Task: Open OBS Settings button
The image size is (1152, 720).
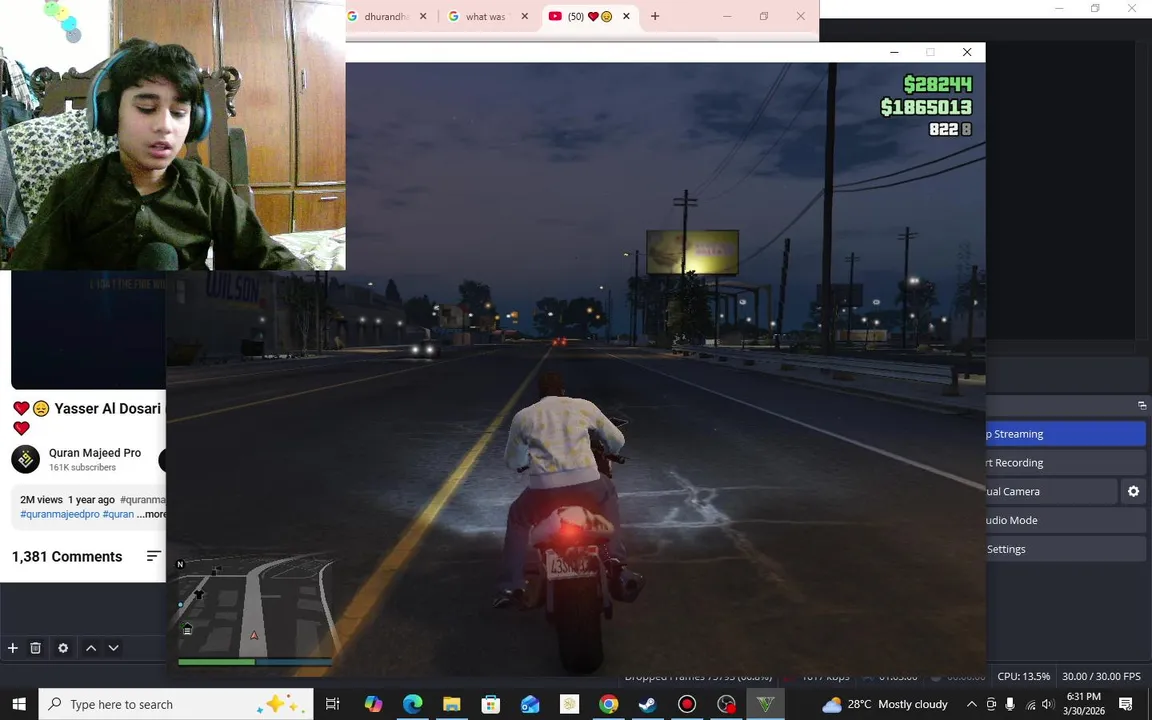Action: [x=1065, y=549]
